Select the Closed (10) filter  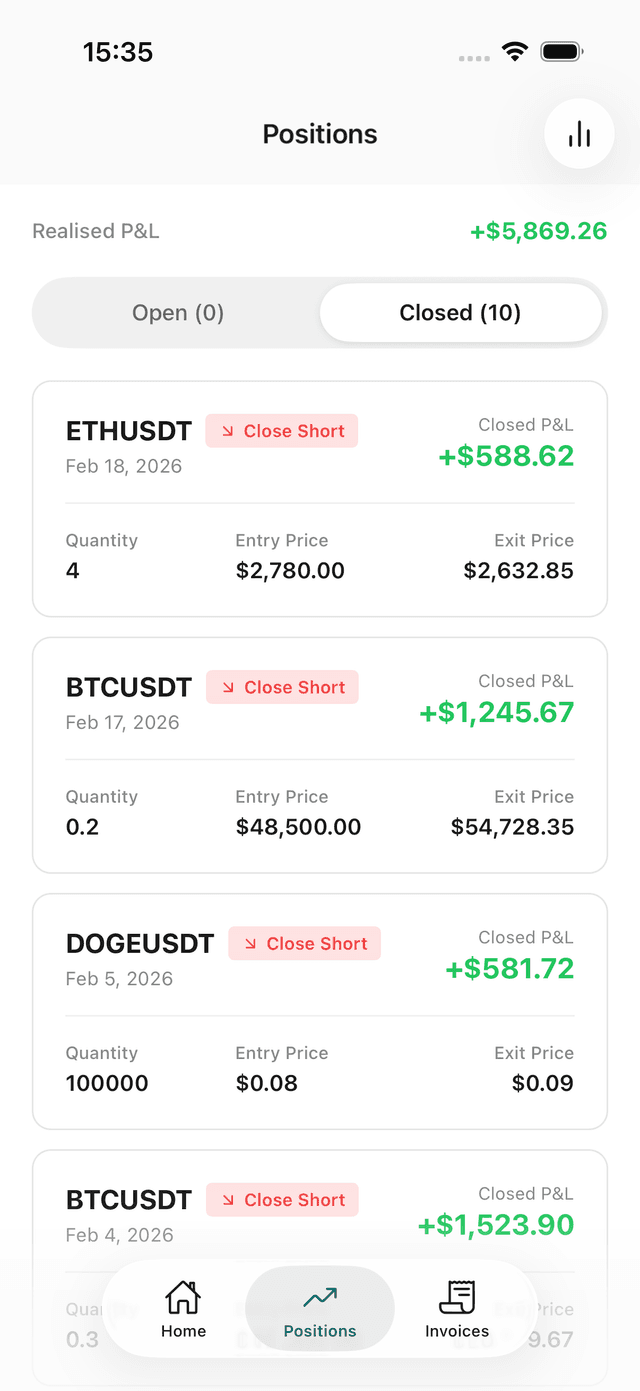point(460,312)
